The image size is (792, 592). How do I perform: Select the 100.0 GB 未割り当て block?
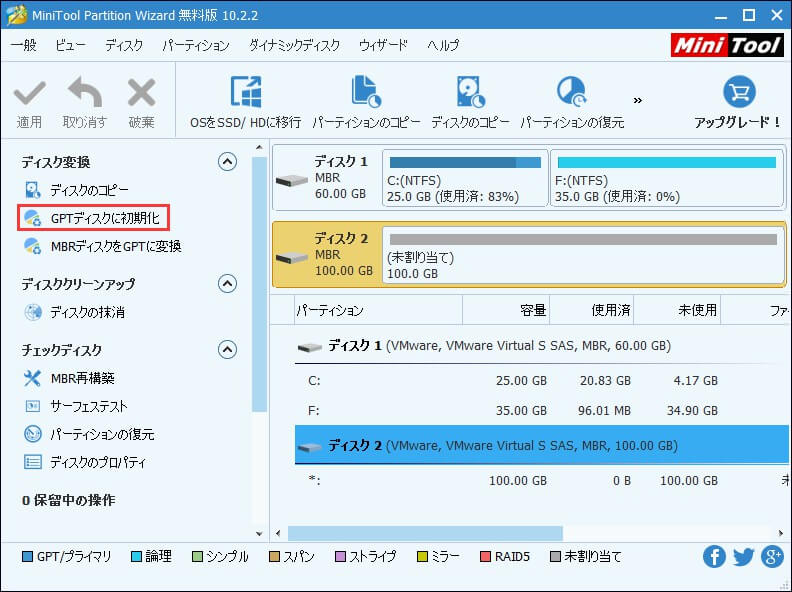tap(583, 254)
